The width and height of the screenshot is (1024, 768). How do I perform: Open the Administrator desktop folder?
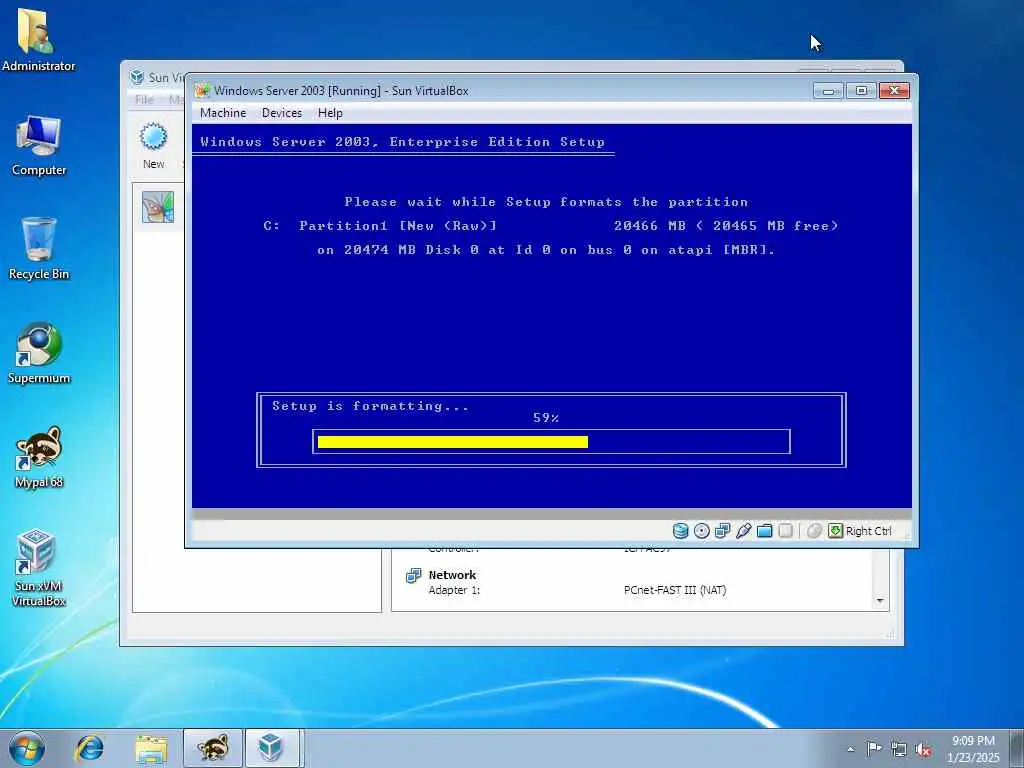pos(38,40)
